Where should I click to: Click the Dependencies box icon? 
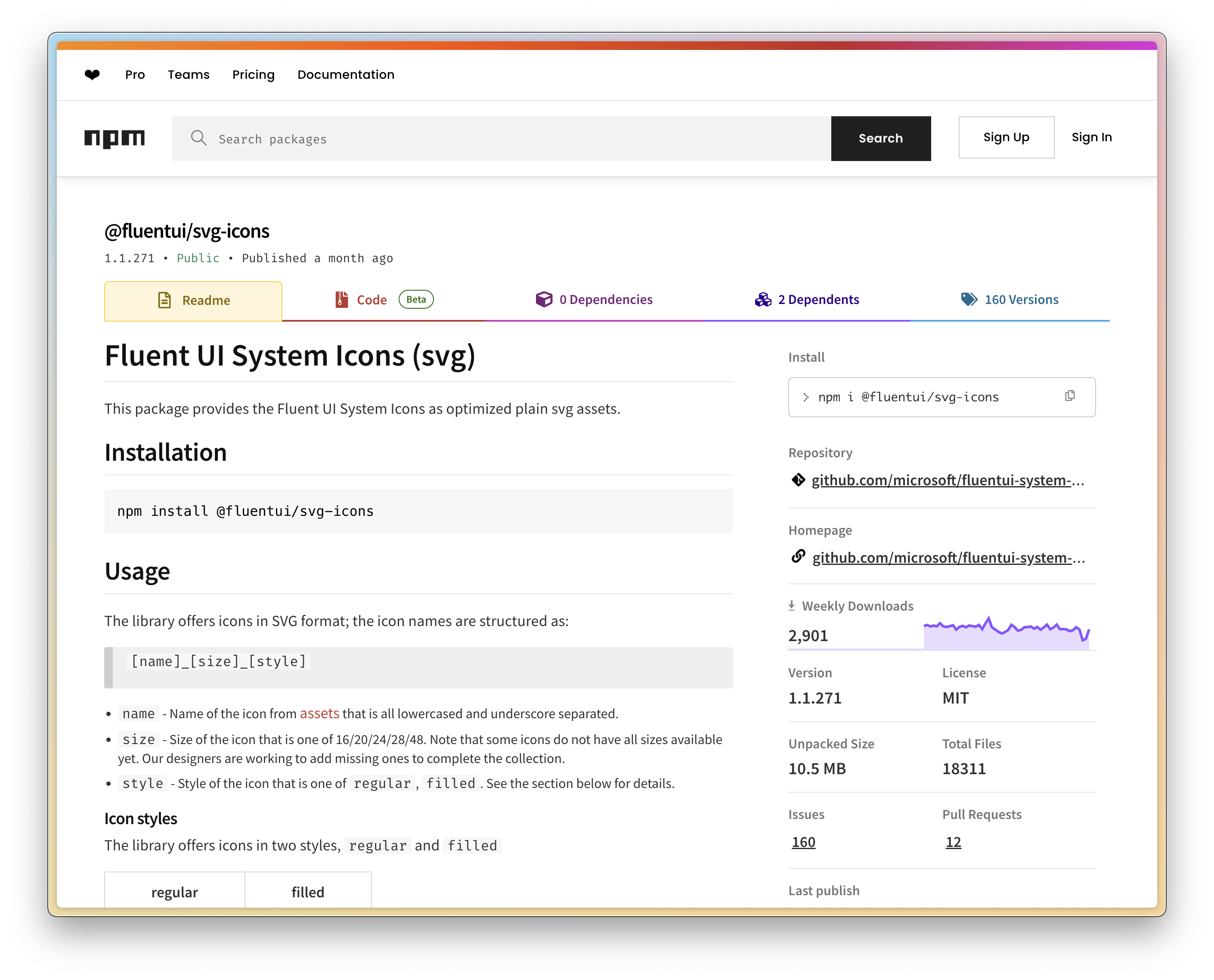(544, 299)
